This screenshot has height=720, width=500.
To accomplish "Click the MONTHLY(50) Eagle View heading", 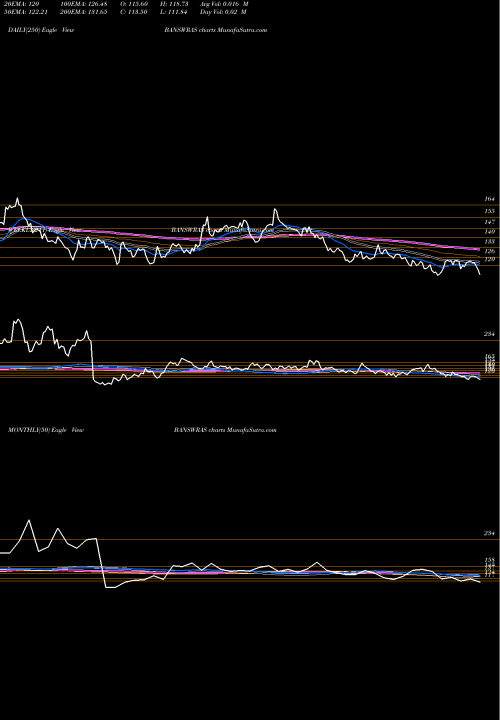I will click(x=46, y=430).
